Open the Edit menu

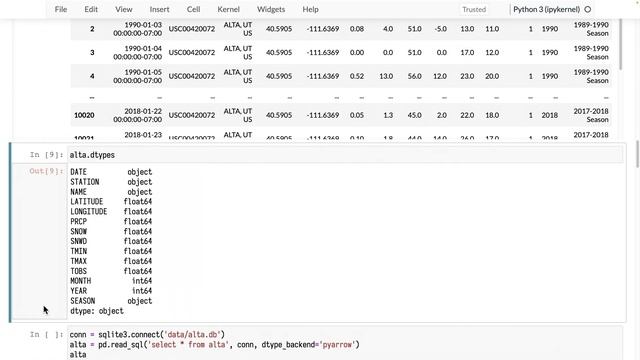[91, 9]
